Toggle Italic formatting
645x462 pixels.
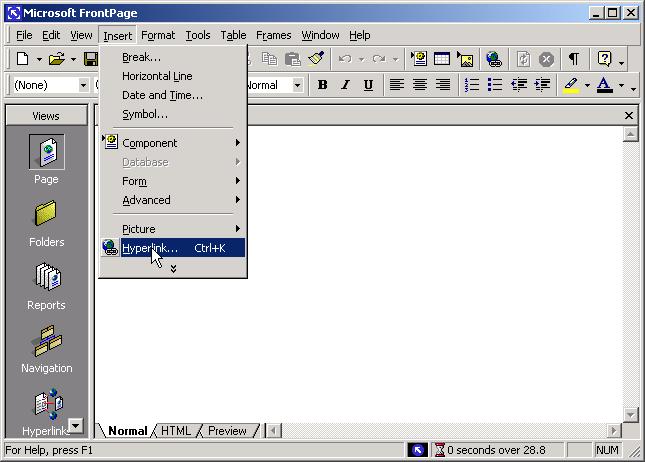click(346, 85)
